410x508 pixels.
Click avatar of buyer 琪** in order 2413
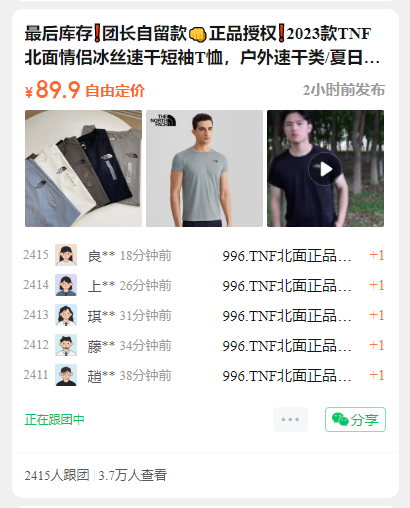[66, 315]
